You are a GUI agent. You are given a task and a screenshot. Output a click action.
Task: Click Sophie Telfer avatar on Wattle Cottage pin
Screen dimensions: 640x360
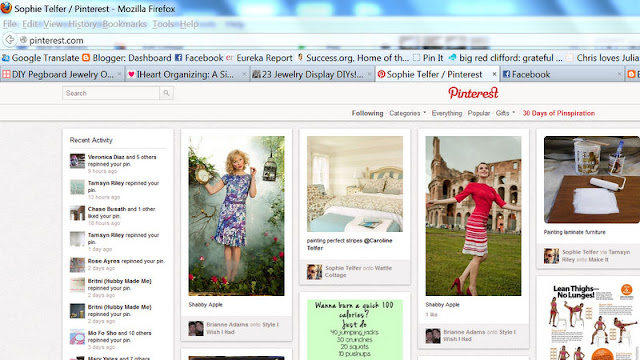(x=314, y=272)
